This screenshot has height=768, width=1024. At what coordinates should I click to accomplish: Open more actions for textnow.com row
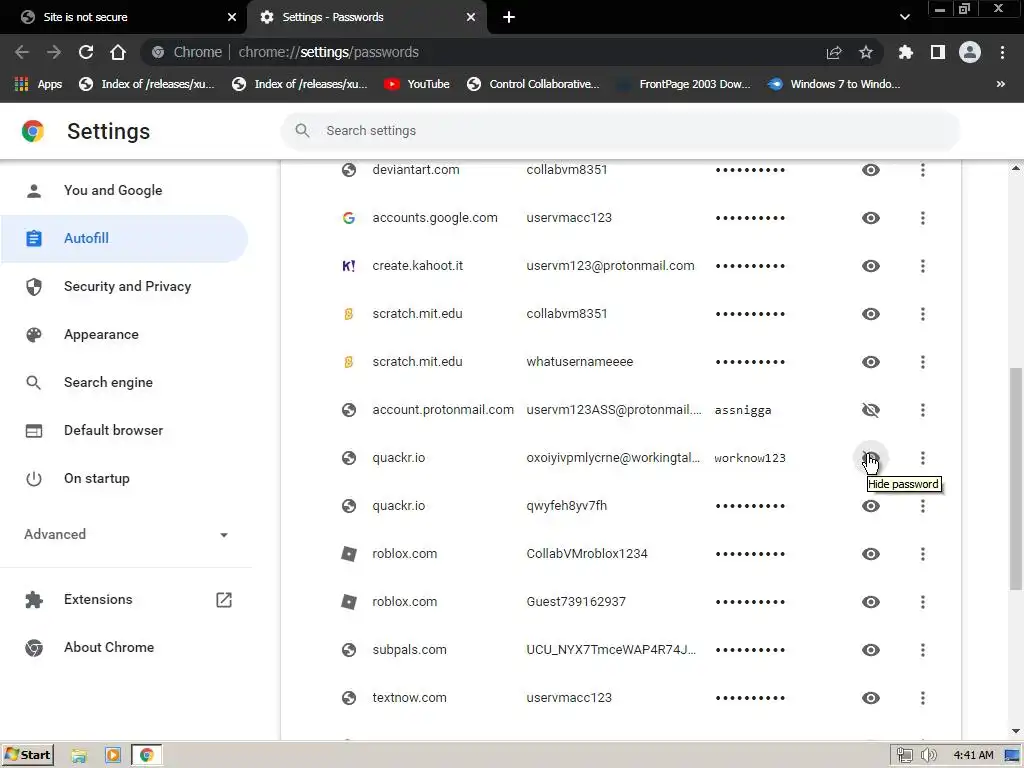[923, 698]
